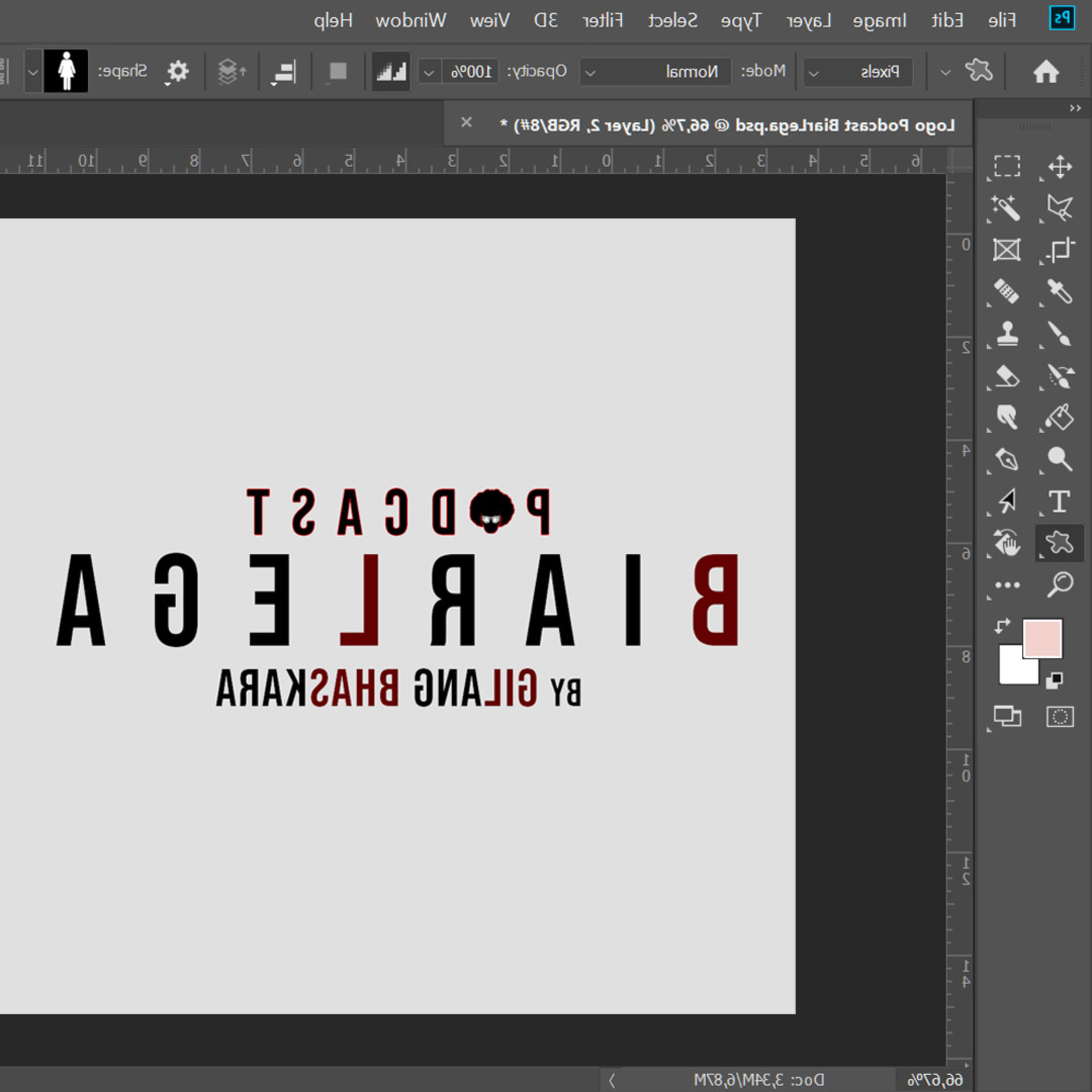Close the Logo Podcast BiarLega.psd tab
The height and width of the screenshot is (1092, 1092).
pos(466,122)
